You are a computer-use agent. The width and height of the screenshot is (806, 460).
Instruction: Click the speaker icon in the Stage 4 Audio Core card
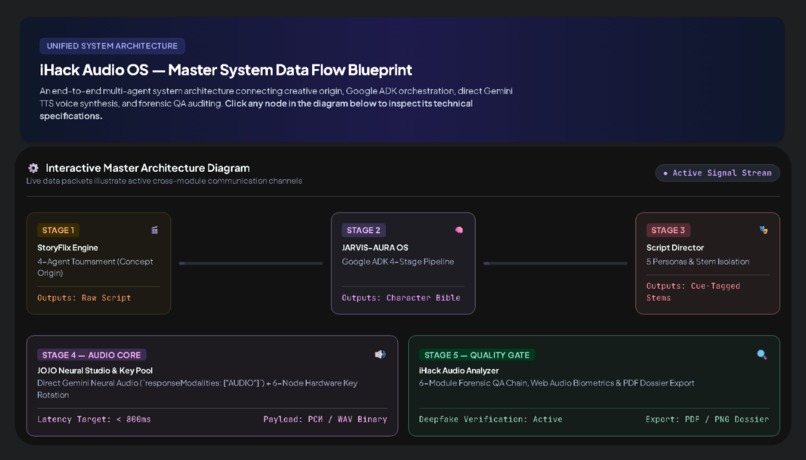click(x=380, y=355)
